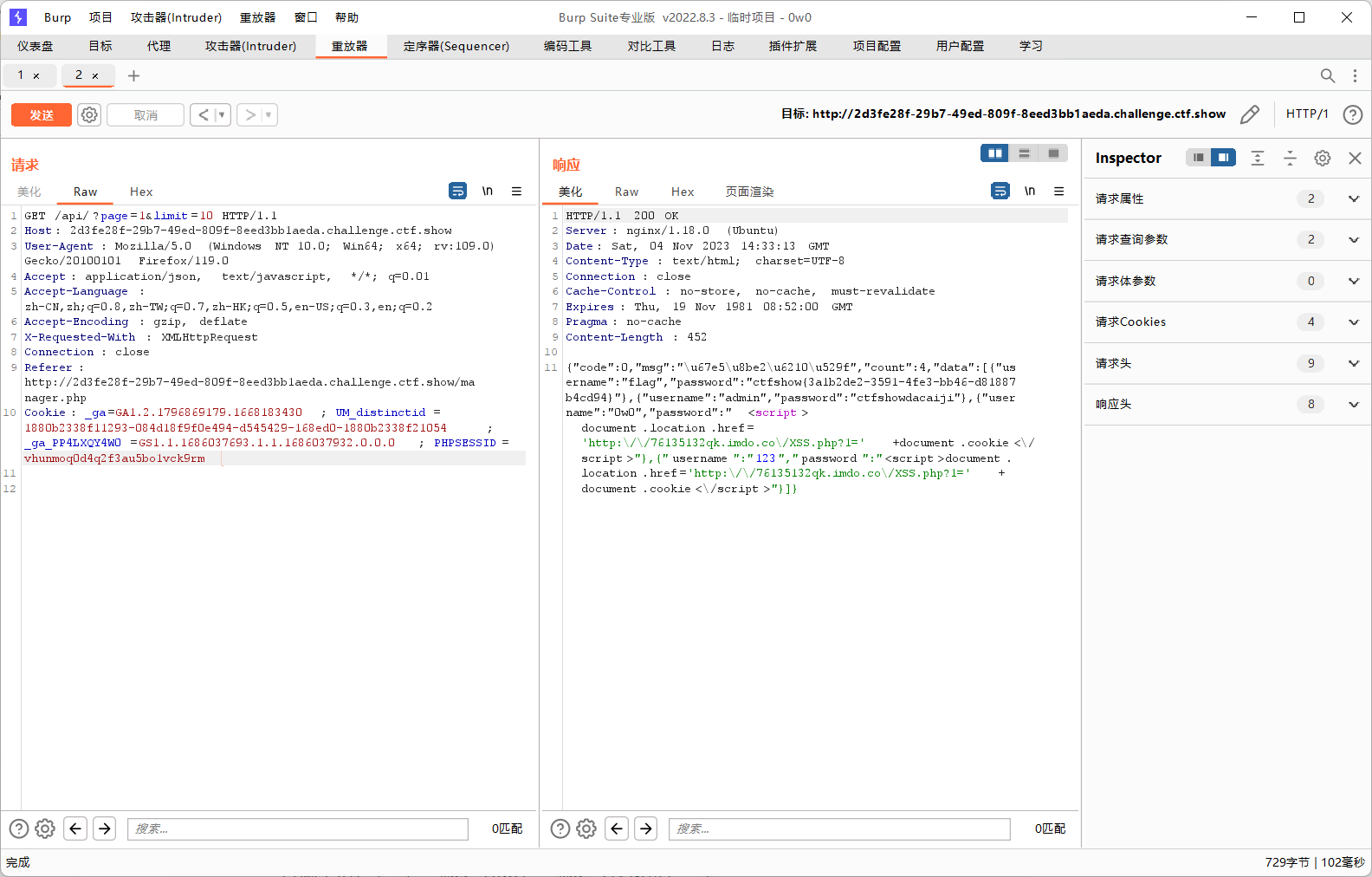Click the Send (发送) button
The height and width of the screenshot is (877, 1372).
click(x=42, y=114)
